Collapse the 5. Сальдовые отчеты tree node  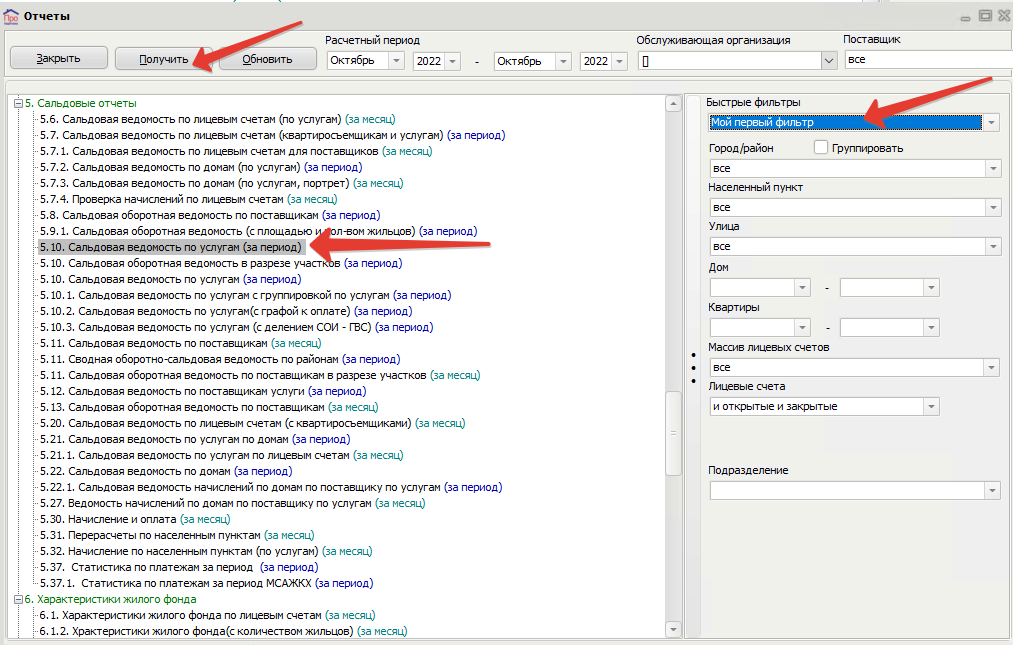pyautogui.click(x=19, y=103)
